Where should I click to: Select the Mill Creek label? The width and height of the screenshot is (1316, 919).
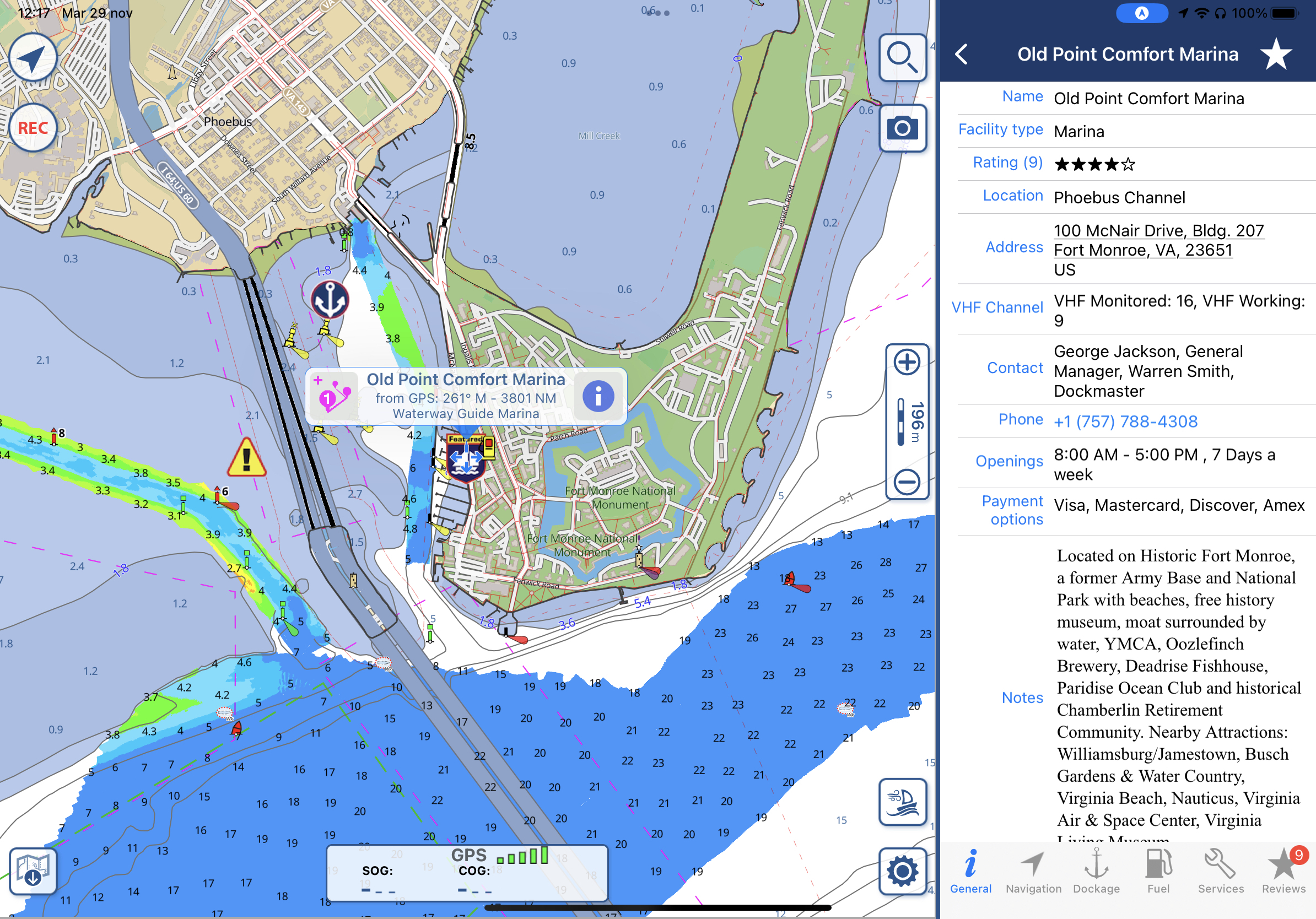[599, 136]
